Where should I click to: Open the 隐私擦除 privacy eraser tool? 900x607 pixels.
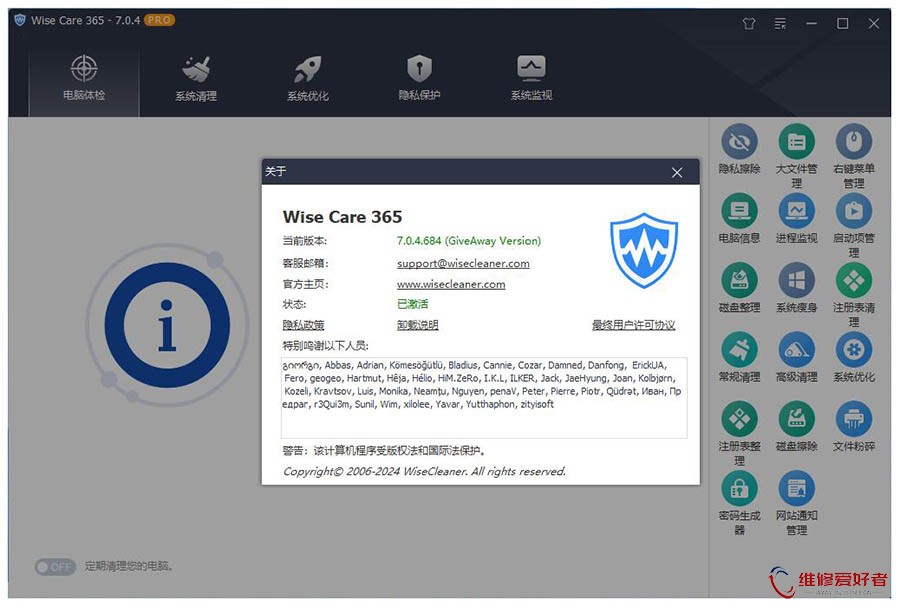(x=739, y=148)
